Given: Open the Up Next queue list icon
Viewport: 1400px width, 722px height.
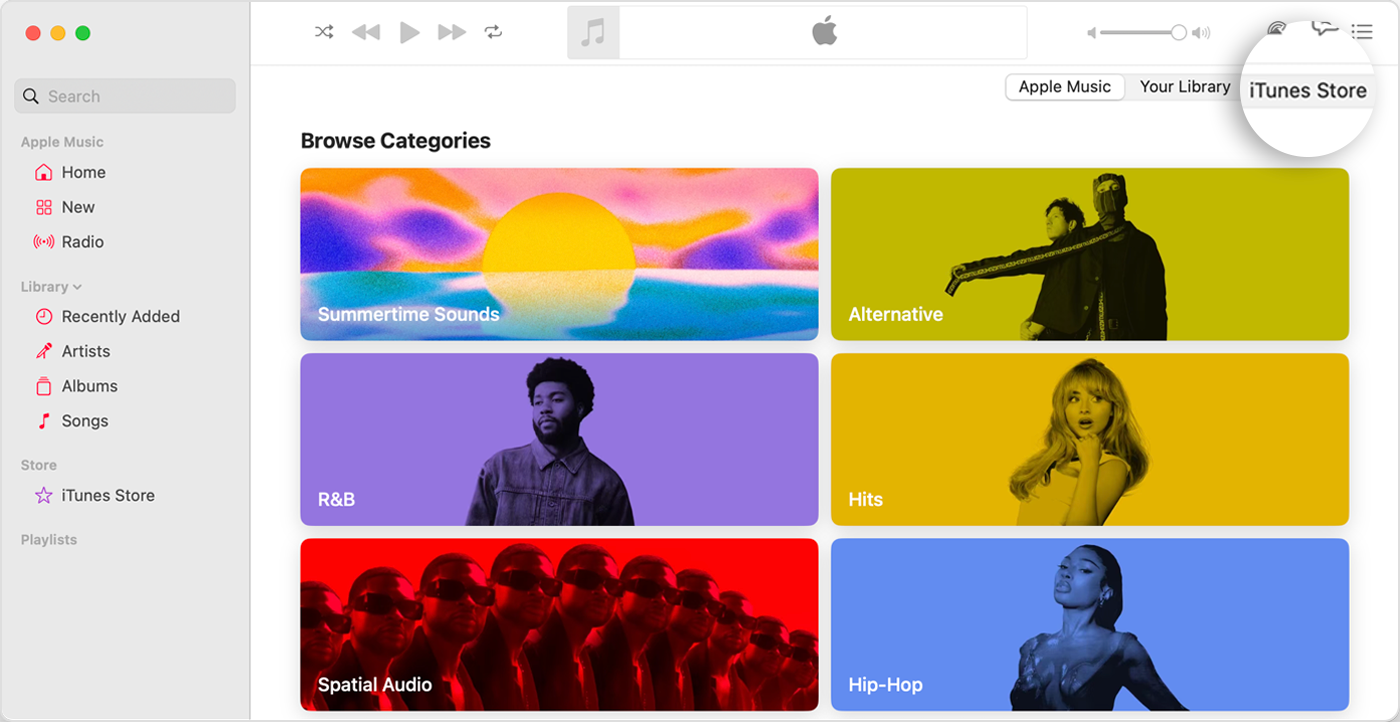Looking at the screenshot, I should pyautogui.click(x=1362, y=32).
